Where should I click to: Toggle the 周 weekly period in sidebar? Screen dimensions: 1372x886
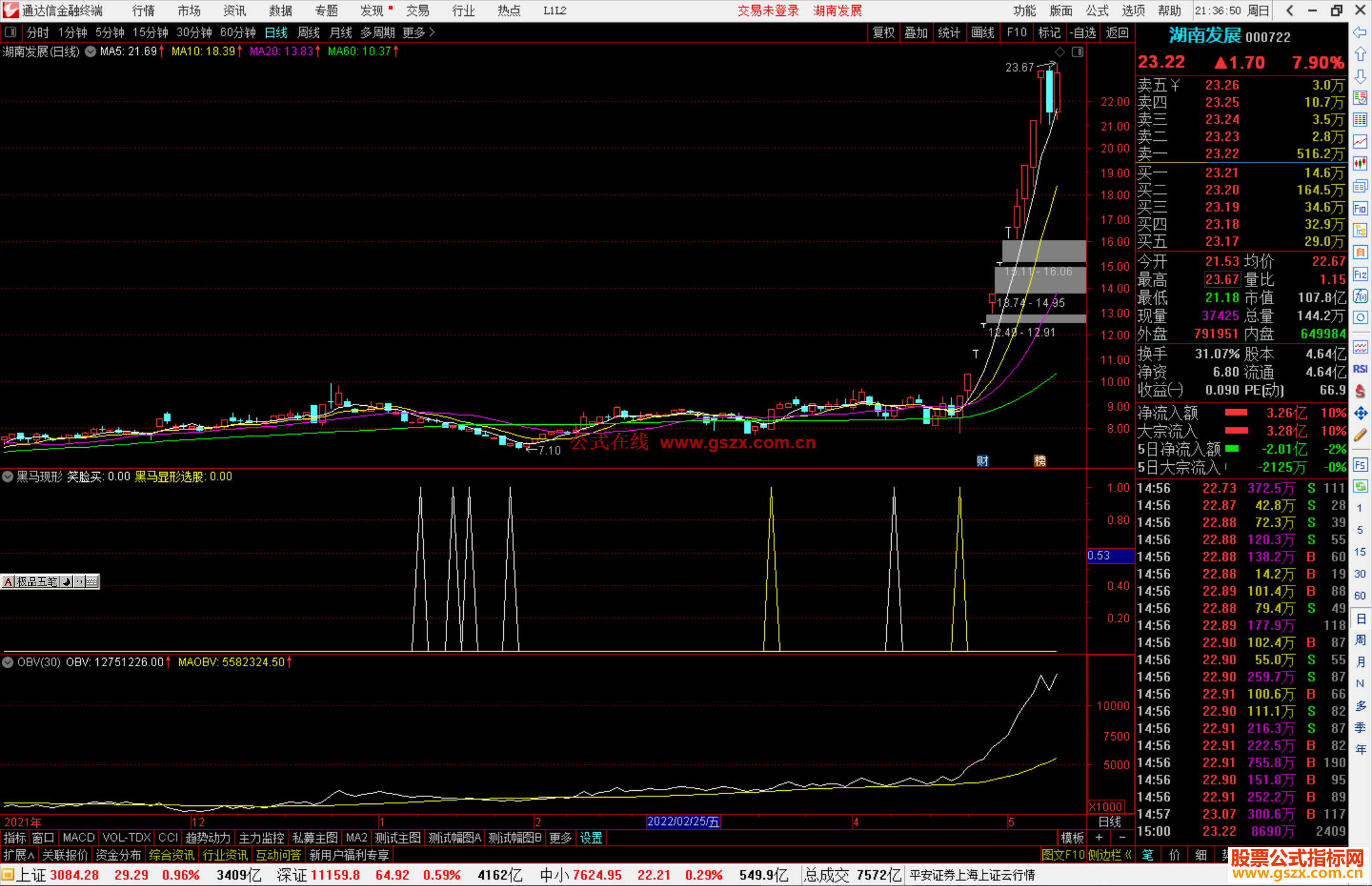1360,640
